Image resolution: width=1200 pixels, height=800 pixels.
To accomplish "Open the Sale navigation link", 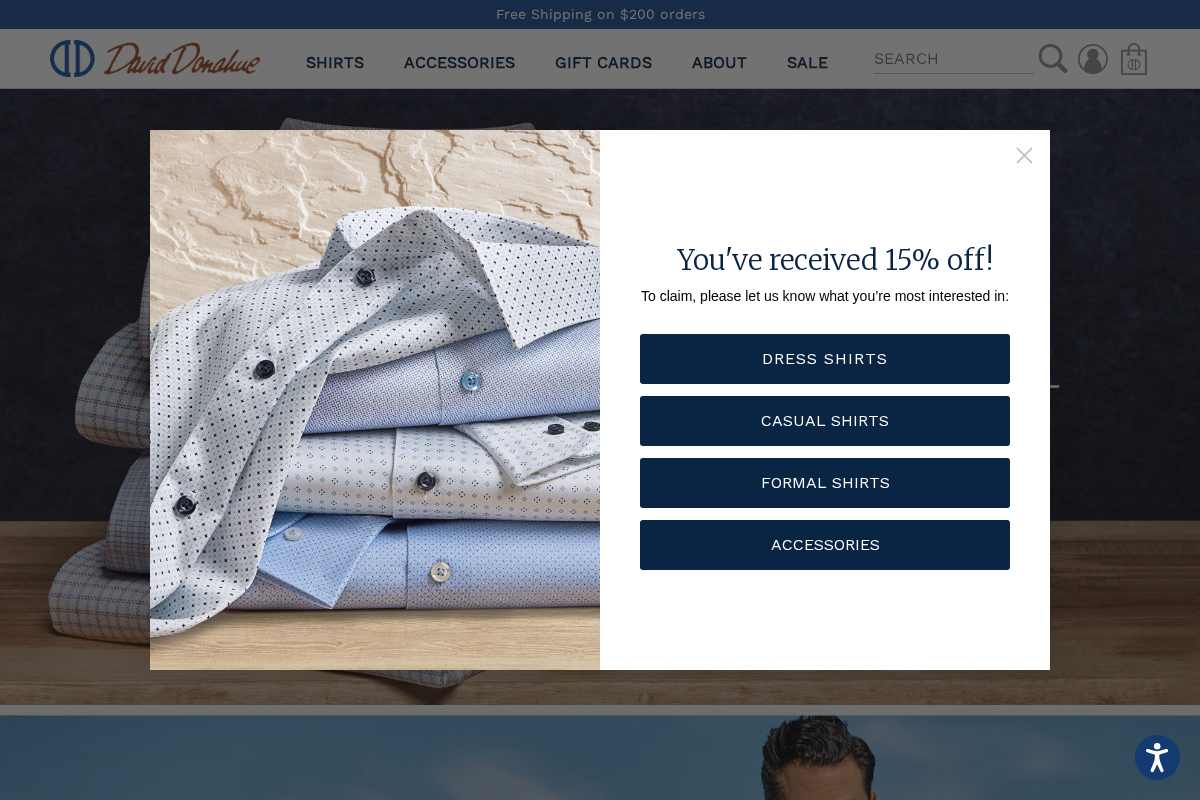I will (807, 63).
